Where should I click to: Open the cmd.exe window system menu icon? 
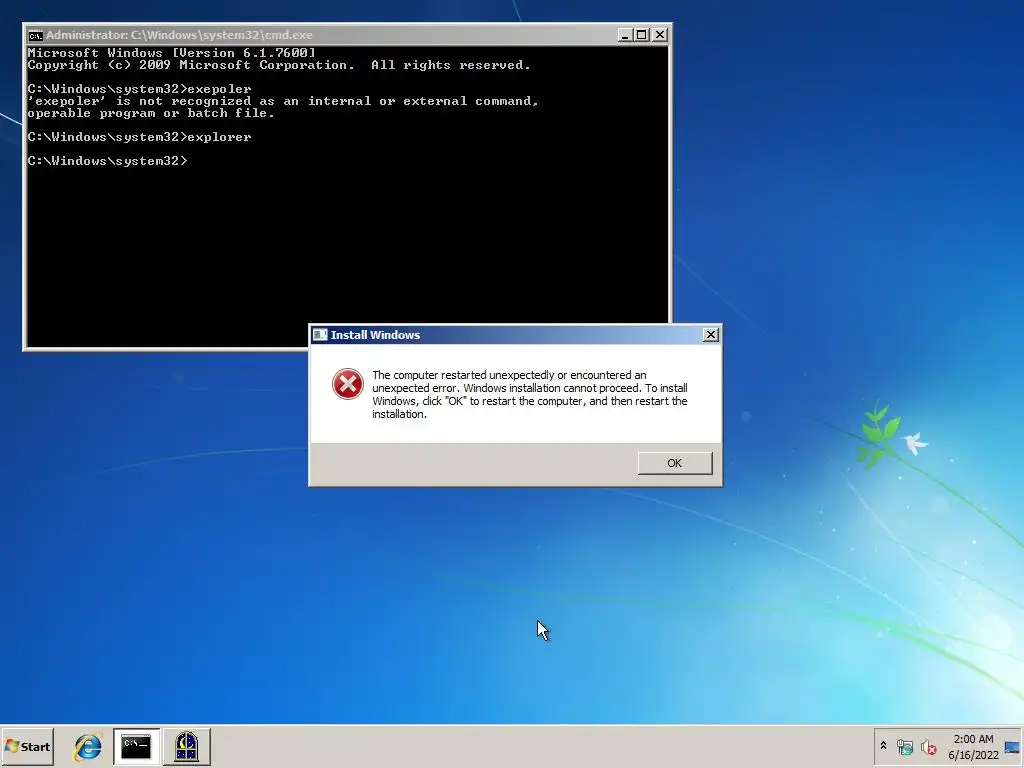(x=35, y=35)
